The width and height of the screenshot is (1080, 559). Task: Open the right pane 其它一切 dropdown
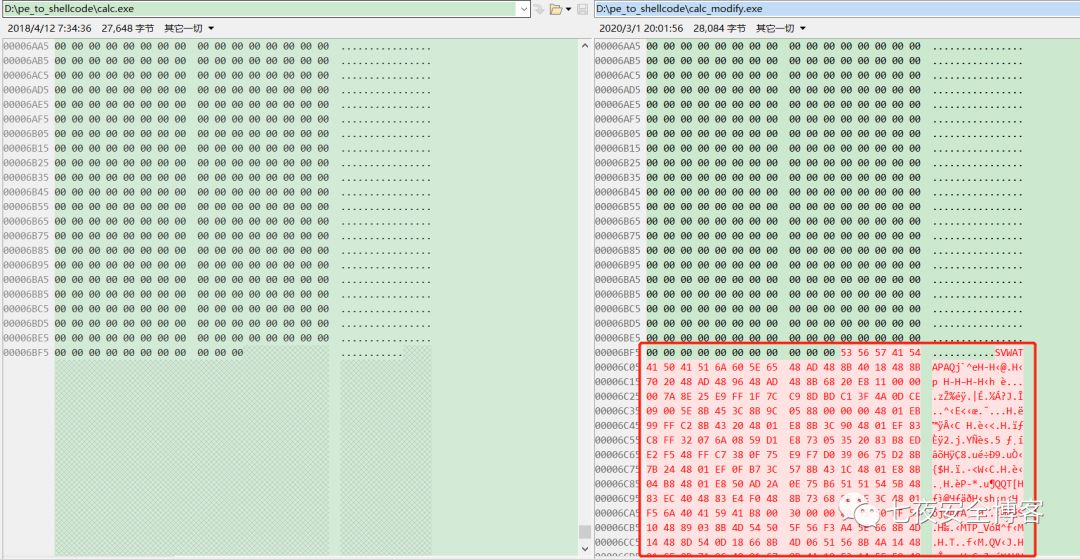[x=781, y=28]
